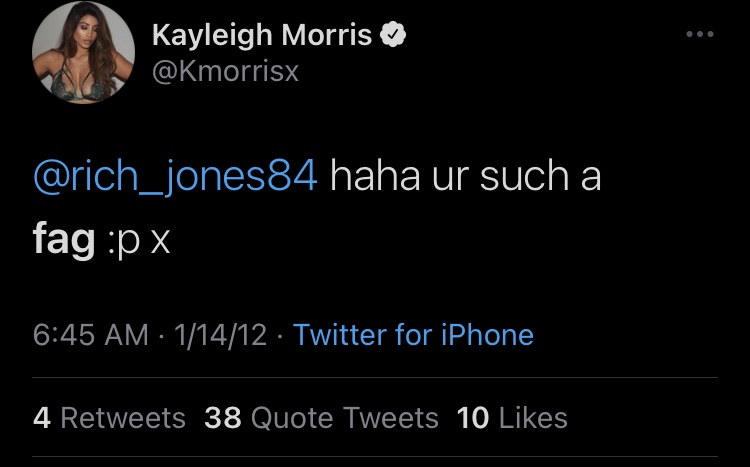The image size is (750, 467).
Task: Open the @Kmorrisx handle profile
Action: (x=225, y=72)
